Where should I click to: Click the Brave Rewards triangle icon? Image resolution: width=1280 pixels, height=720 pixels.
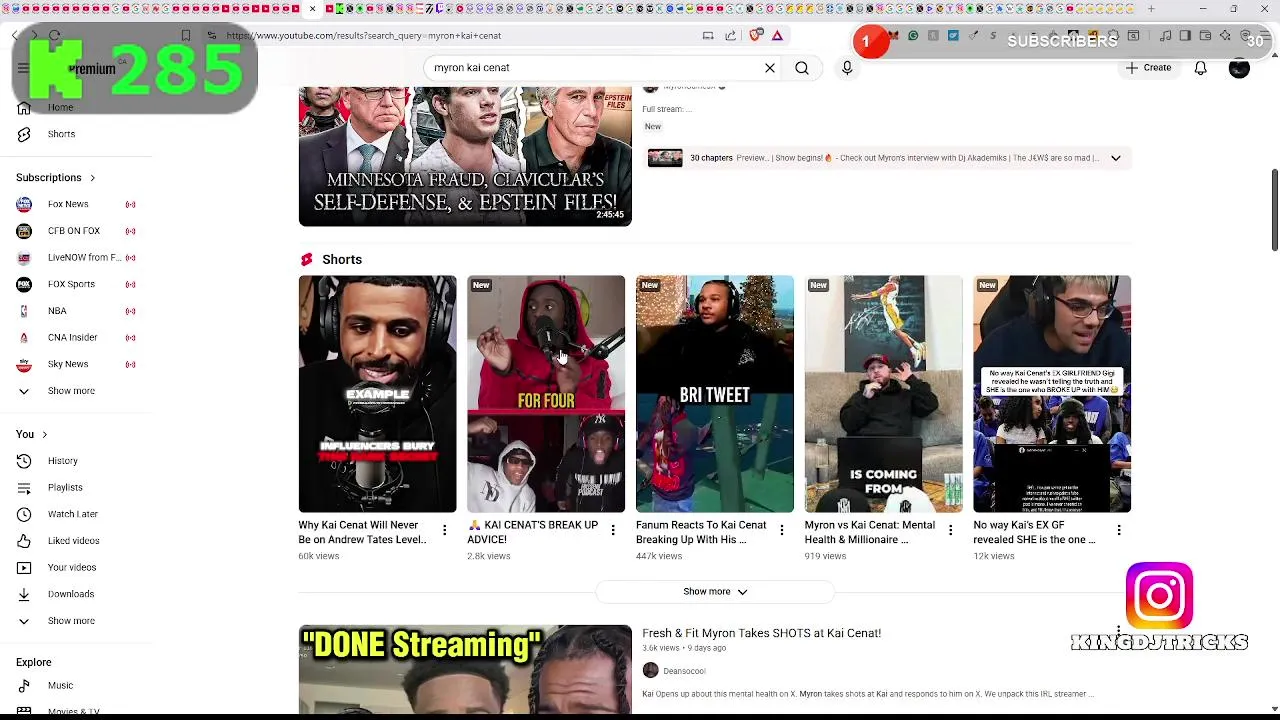click(777, 36)
